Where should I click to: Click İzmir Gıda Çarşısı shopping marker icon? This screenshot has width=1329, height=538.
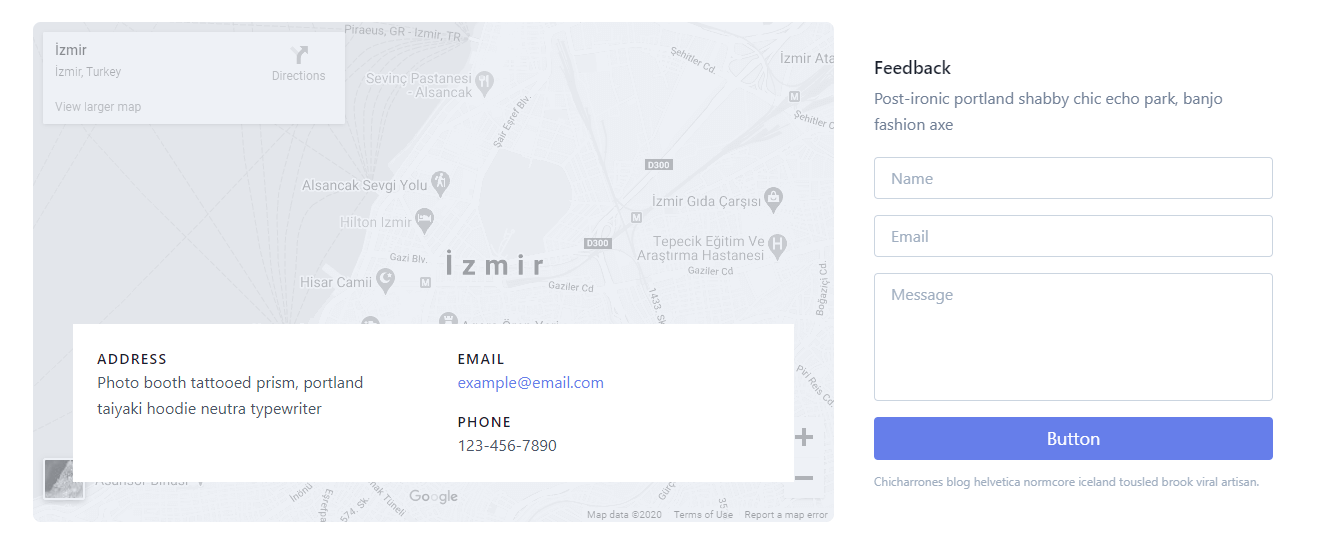tap(773, 199)
